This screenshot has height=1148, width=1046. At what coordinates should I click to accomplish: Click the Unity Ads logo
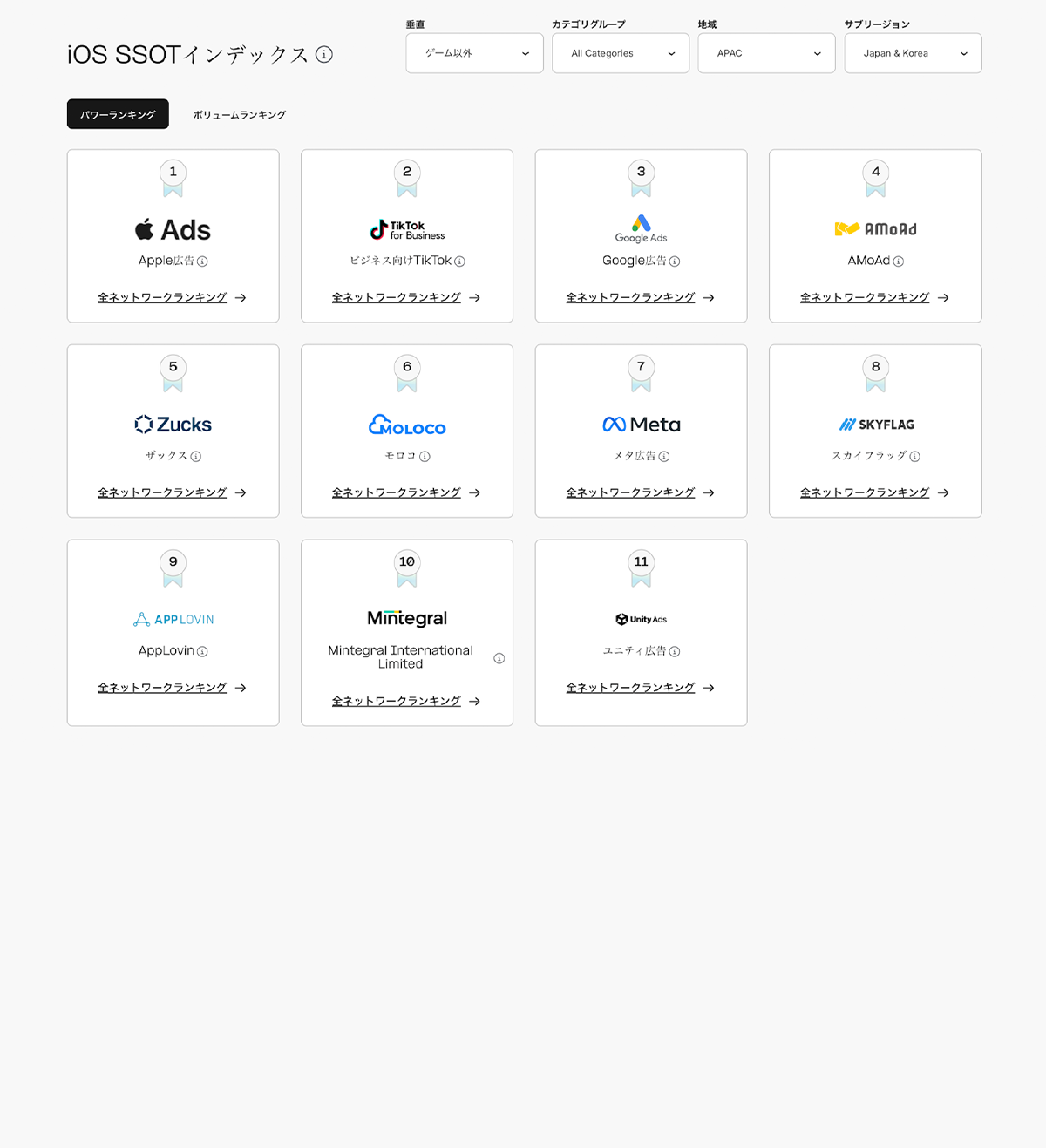[x=641, y=620]
